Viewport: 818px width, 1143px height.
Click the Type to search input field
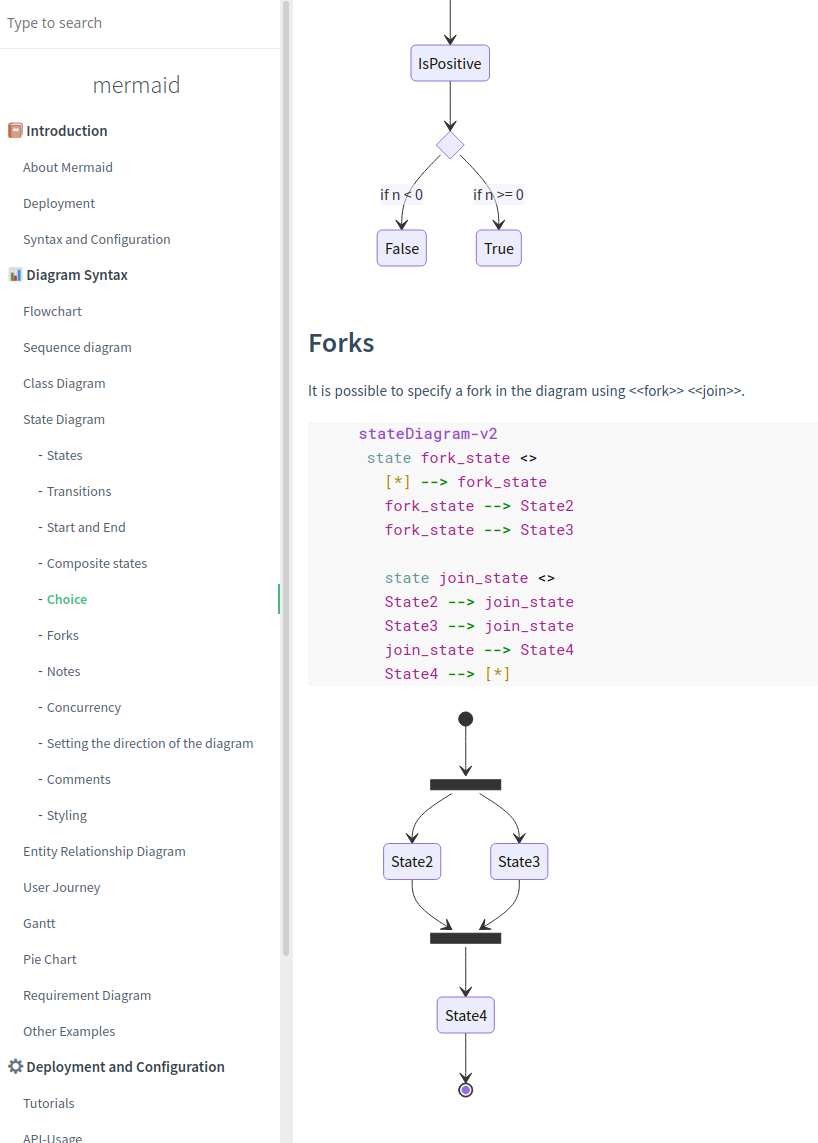120,22
